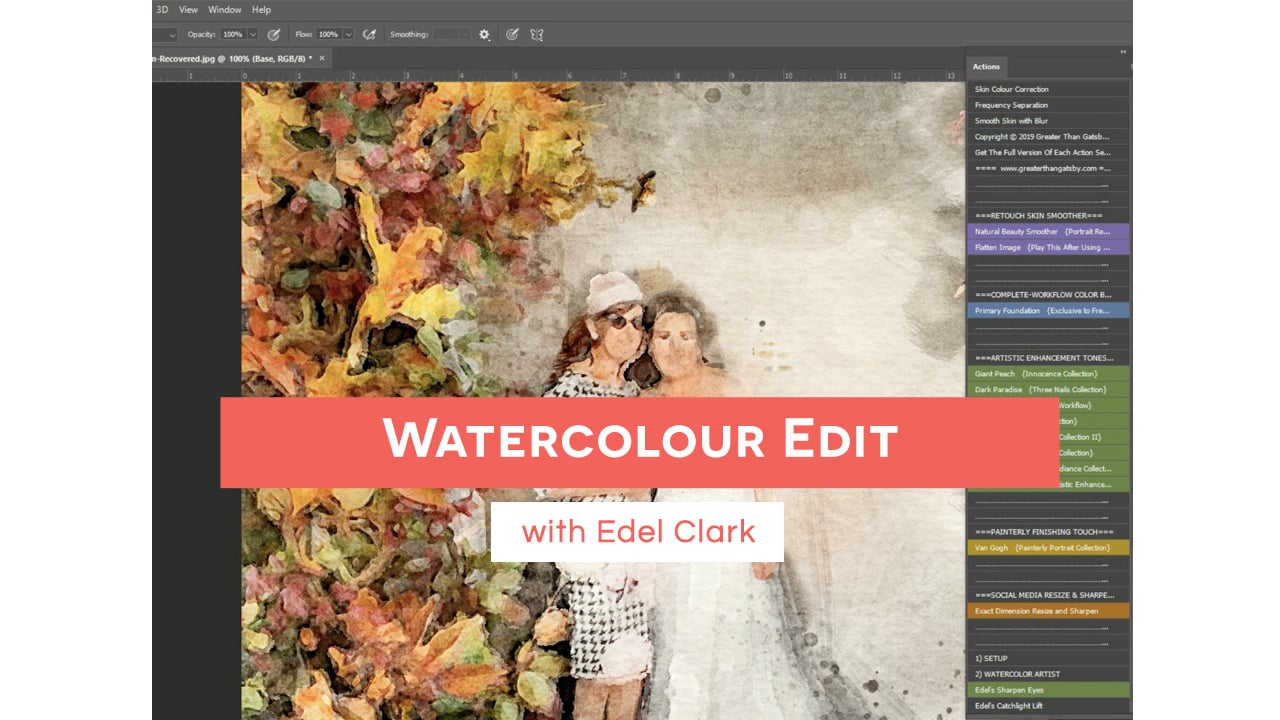1280x720 pixels.
Task: Click the Flow 100% value field
Action: click(328, 34)
